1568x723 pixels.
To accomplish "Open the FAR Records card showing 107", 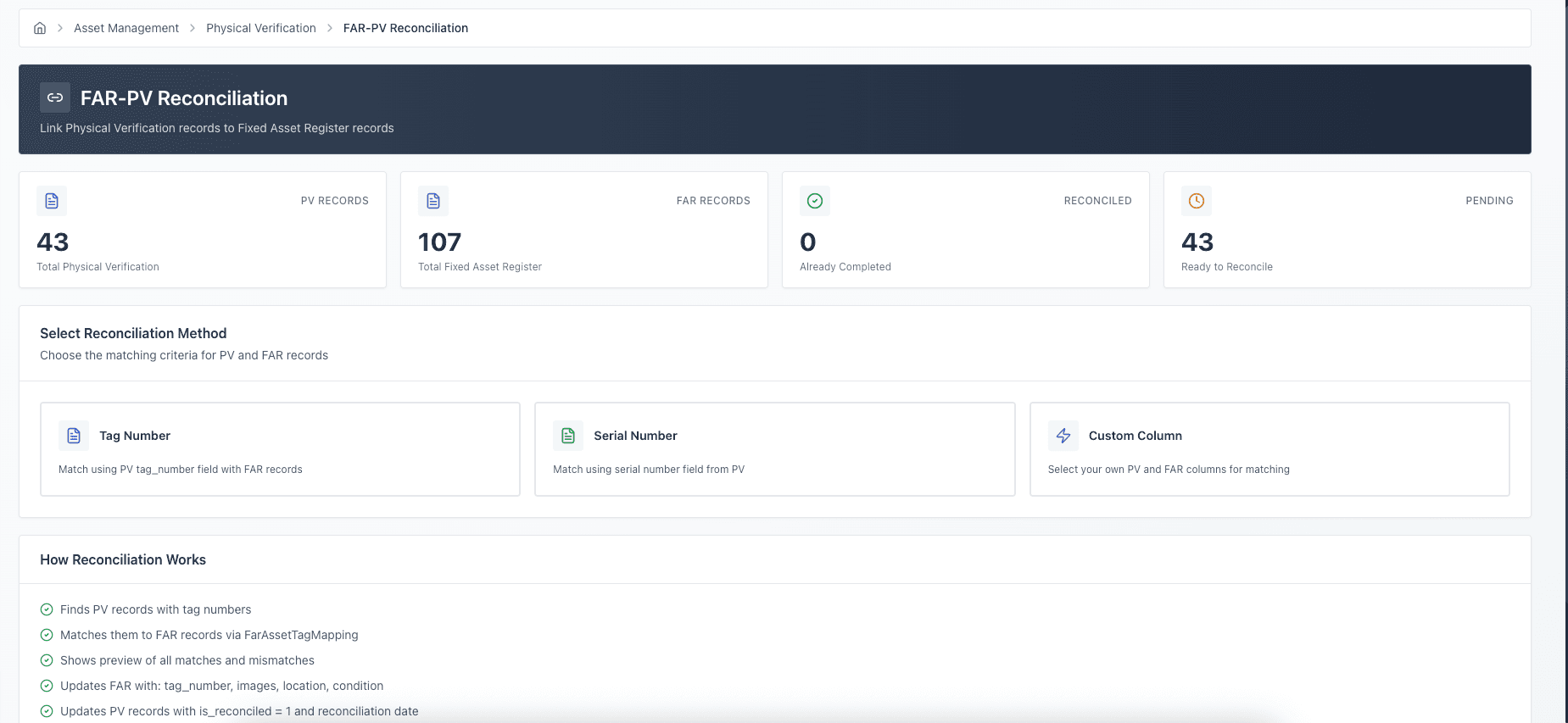I will tap(584, 230).
